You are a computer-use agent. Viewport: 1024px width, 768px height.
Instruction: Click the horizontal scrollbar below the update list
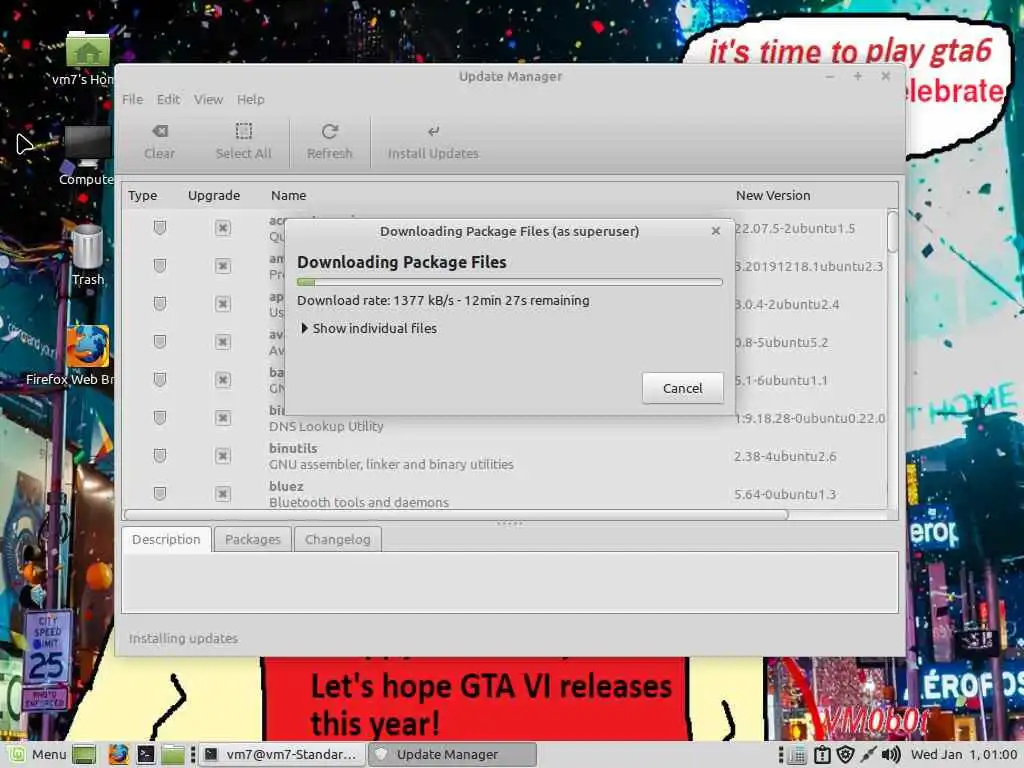456,515
